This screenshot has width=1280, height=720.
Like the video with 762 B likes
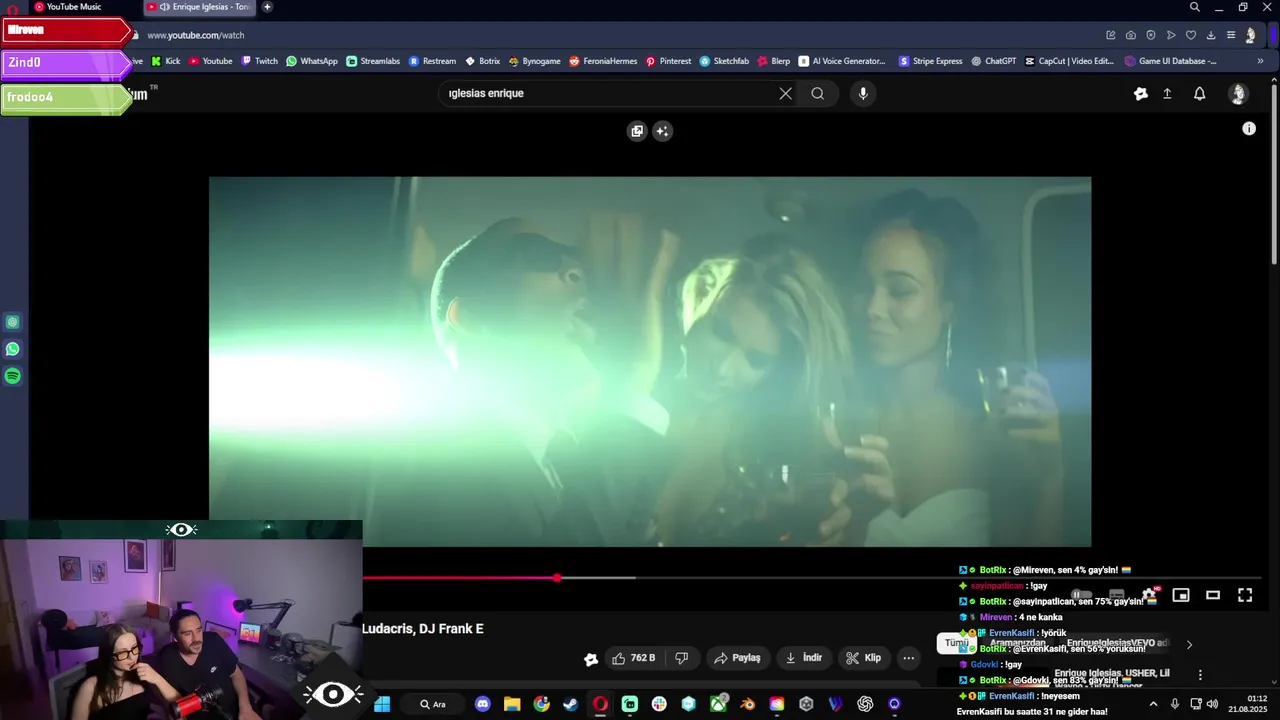pyautogui.click(x=633, y=658)
